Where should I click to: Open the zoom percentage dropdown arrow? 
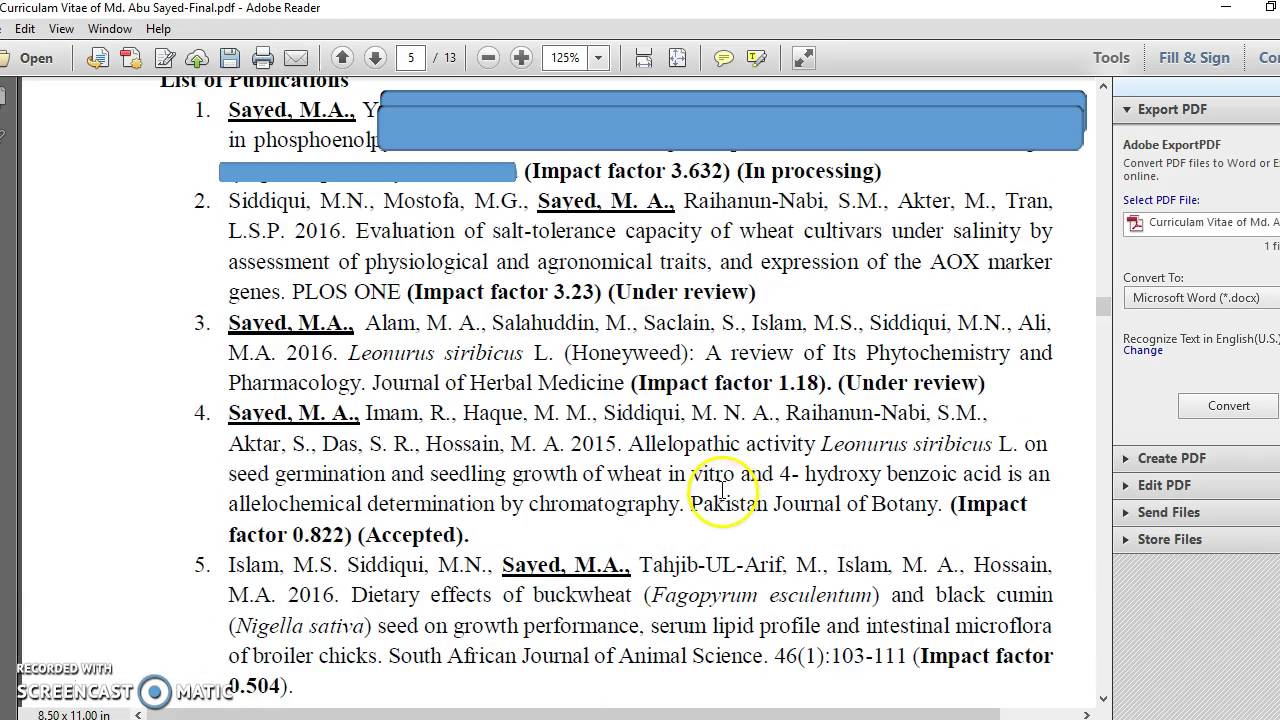(598, 58)
